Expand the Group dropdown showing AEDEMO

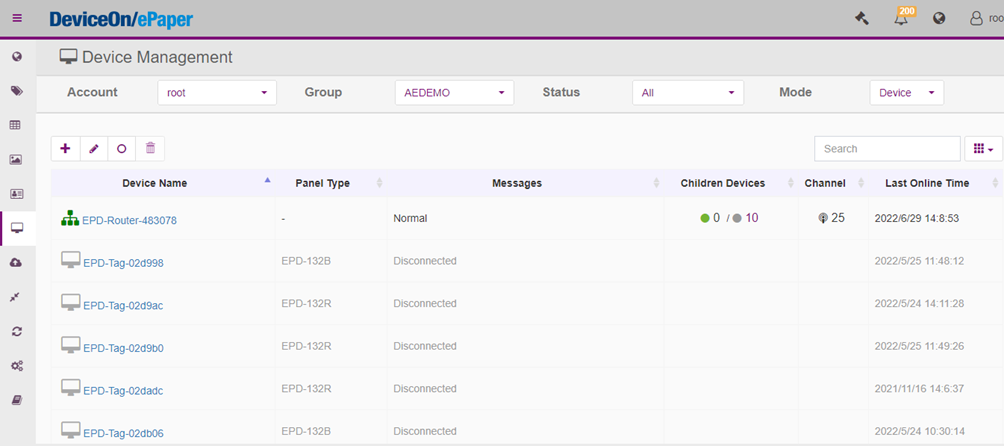[x=454, y=93]
